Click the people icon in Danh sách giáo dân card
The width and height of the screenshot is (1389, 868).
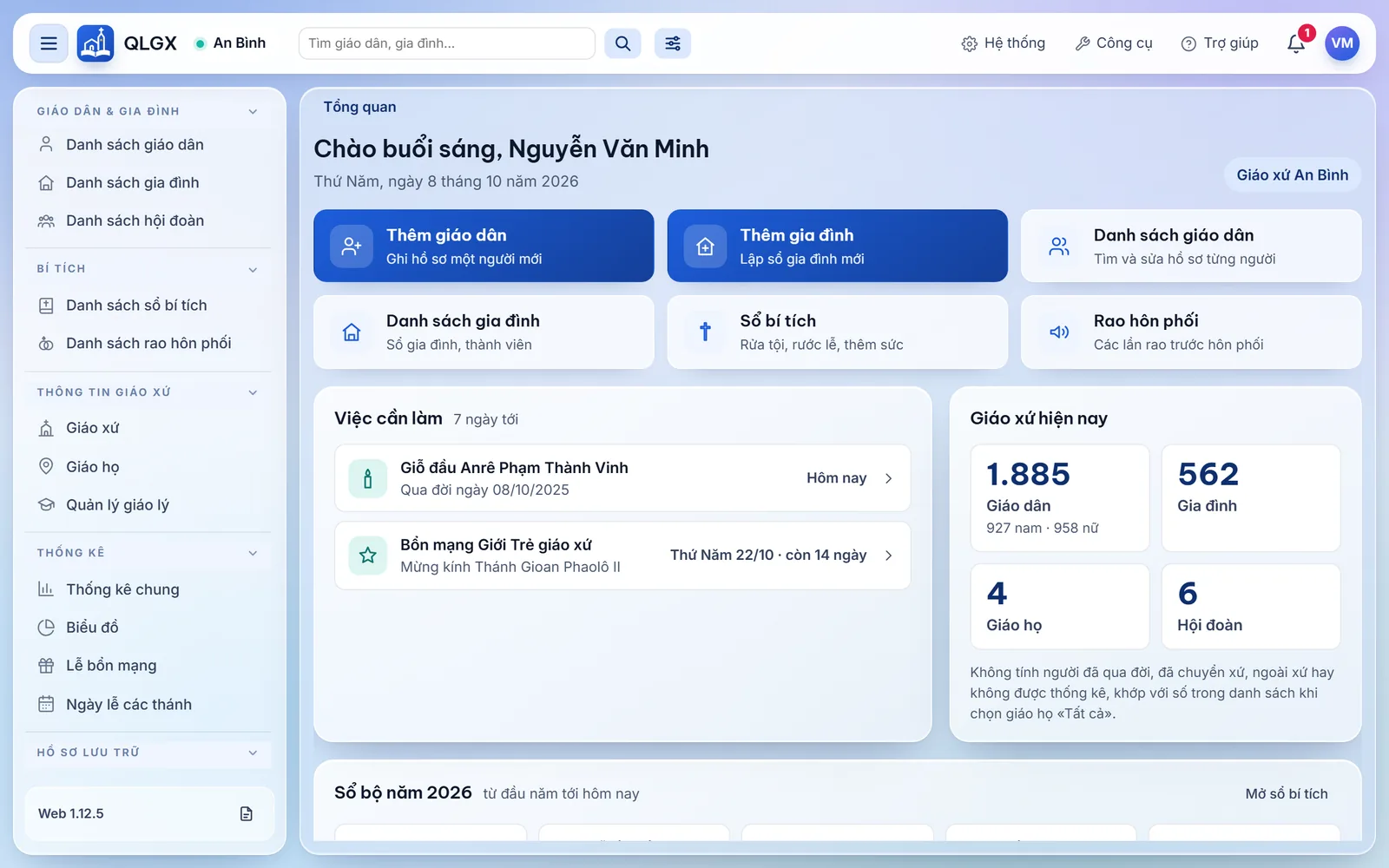pos(1059,247)
